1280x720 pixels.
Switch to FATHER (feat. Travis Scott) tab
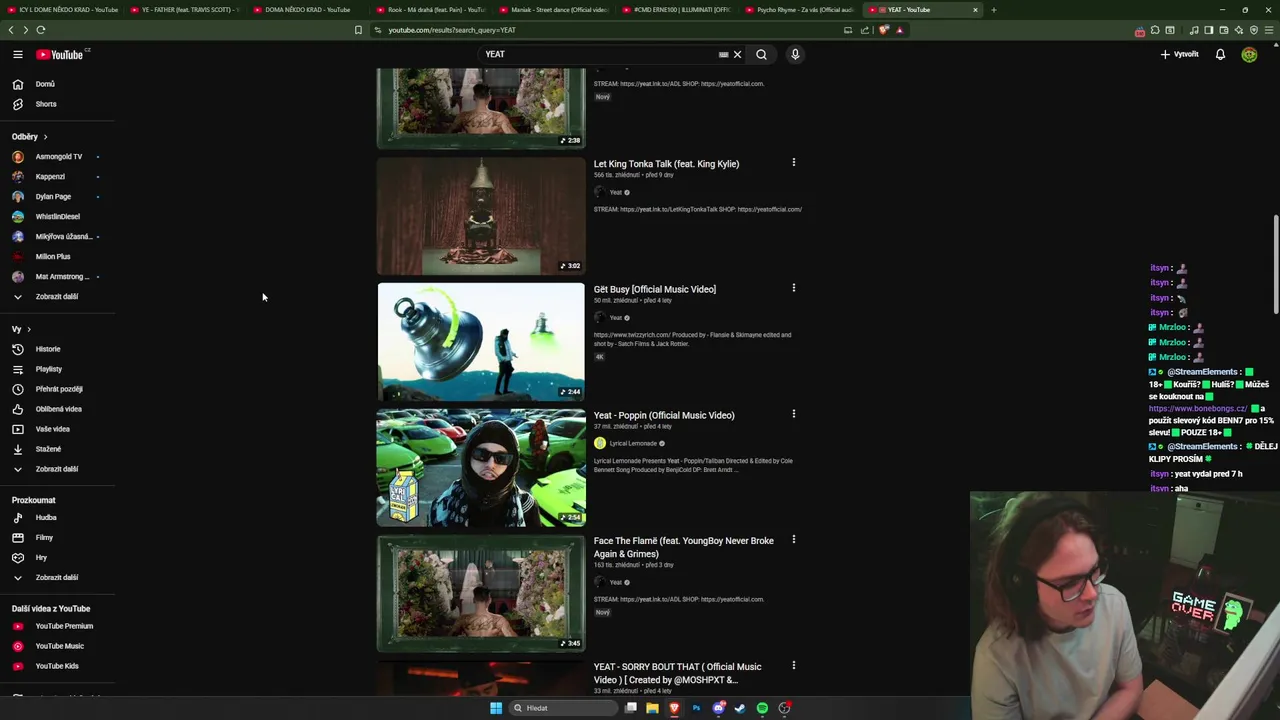pos(184,10)
